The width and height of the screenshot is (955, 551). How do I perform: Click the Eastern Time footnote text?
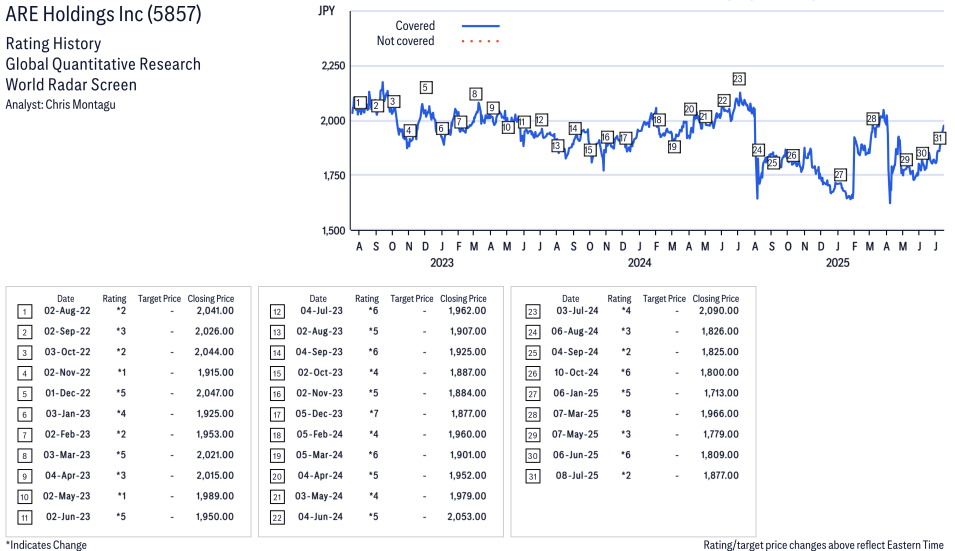(x=823, y=545)
